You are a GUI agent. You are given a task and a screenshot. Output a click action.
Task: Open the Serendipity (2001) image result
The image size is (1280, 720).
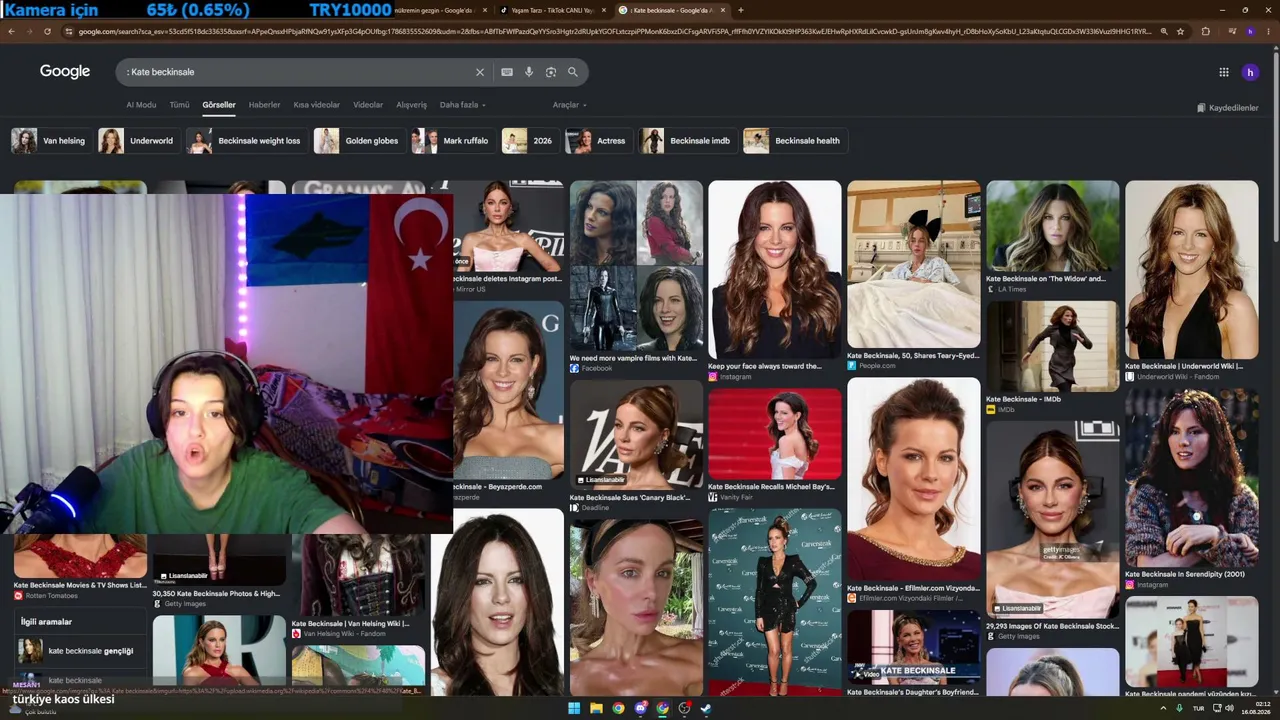[1192, 478]
